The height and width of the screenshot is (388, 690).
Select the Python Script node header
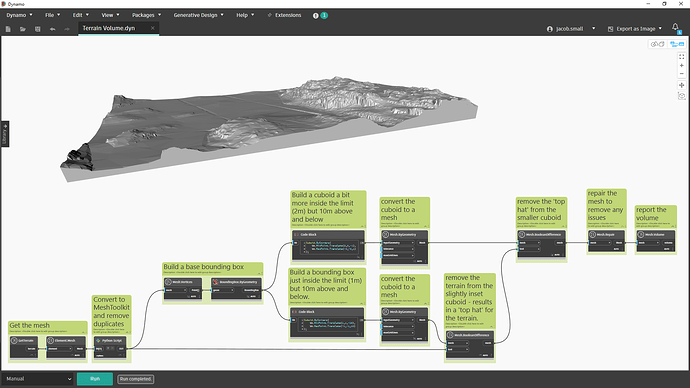pyautogui.click(x=110, y=340)
